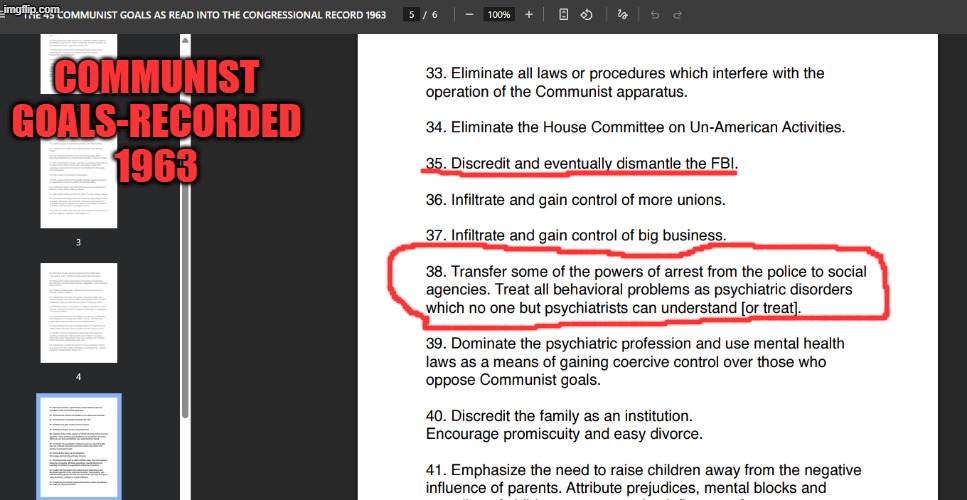
Task: Select the highlighted page 5 thumbnail
Action: coord(79,445)
